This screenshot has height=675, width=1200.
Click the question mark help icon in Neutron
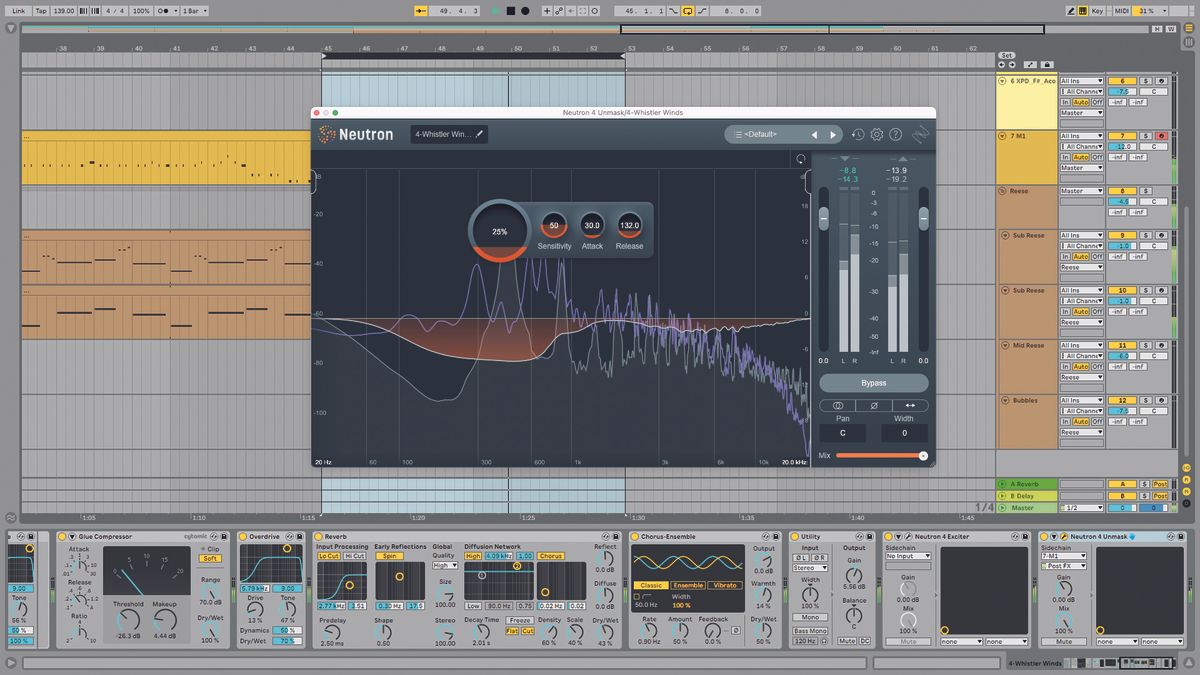[x=895, y=135]
